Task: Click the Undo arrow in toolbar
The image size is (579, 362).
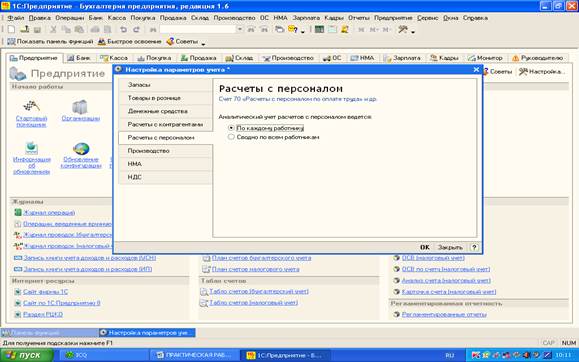Action: pos(124,30)
